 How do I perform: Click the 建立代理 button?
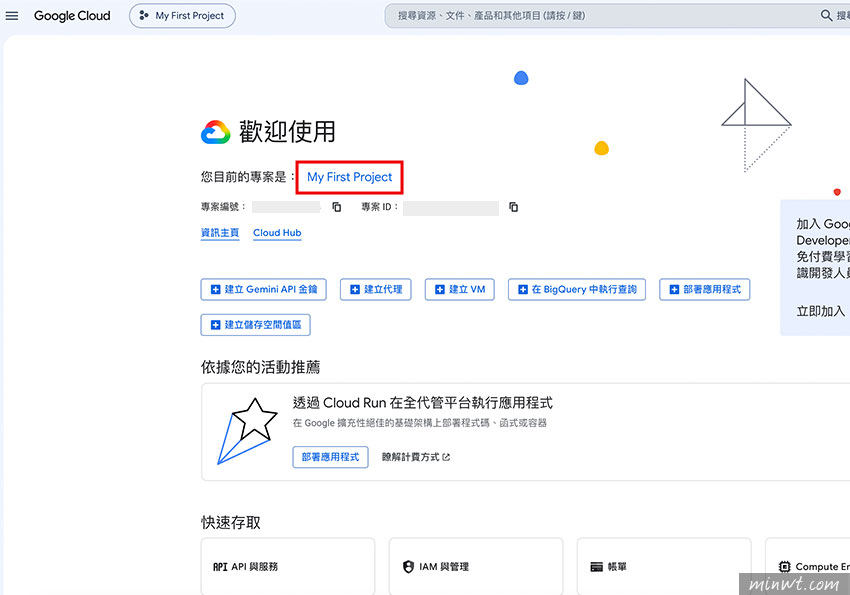coord(376,289)
